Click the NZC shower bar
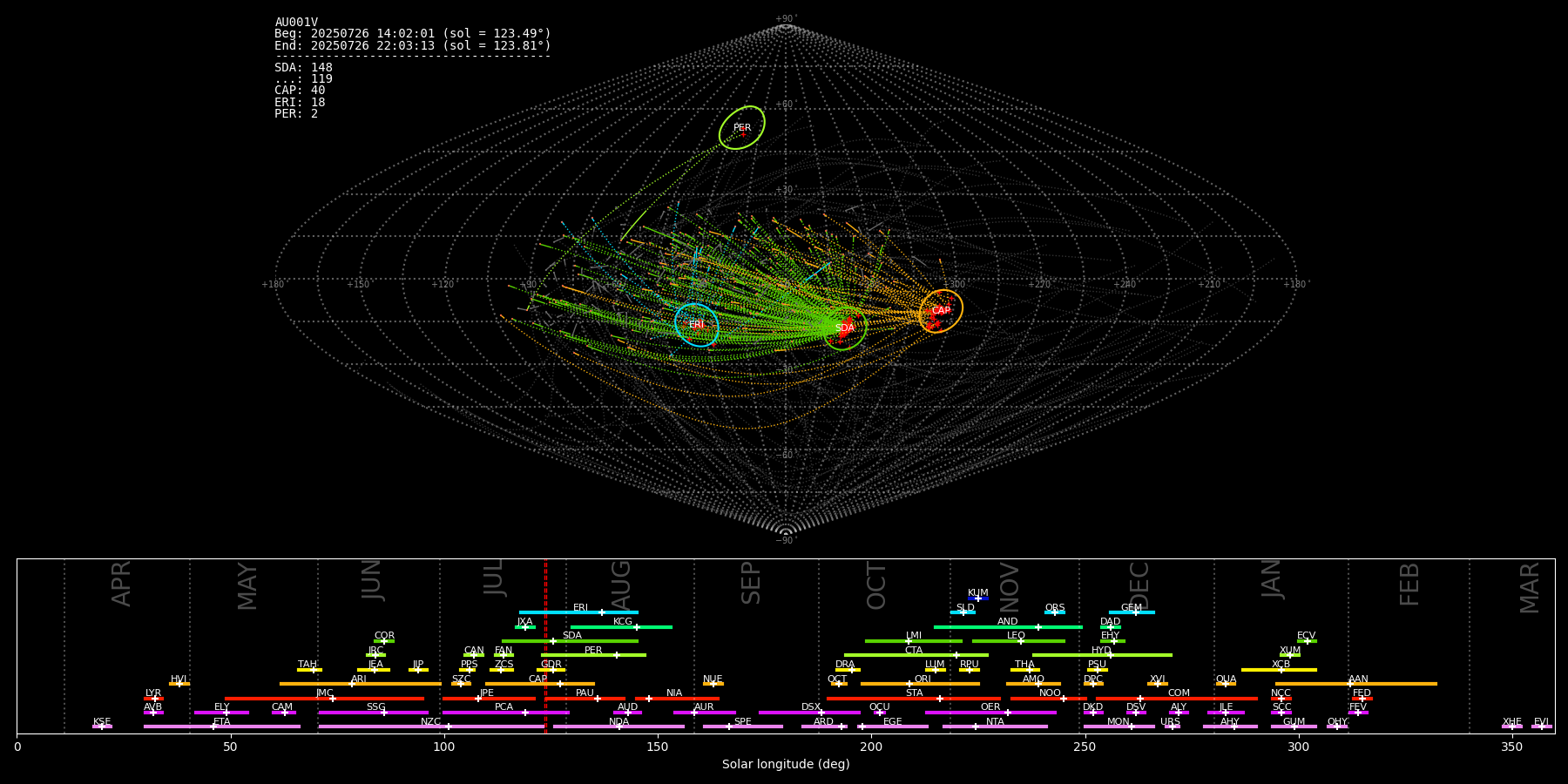The height and width of the screenshot is (784, 1568). coord(431,727)
